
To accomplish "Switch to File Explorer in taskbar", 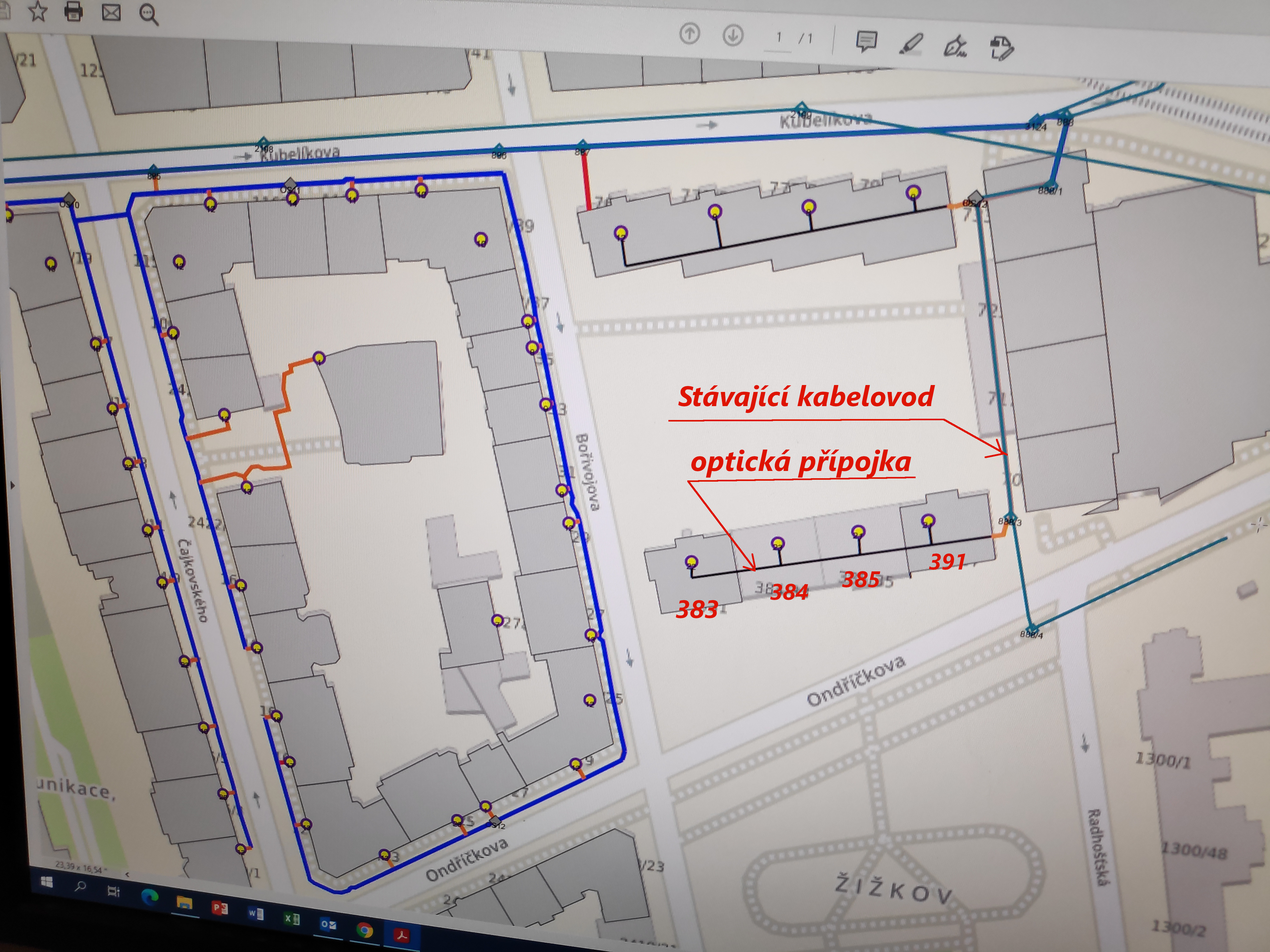I will point(184,903).
